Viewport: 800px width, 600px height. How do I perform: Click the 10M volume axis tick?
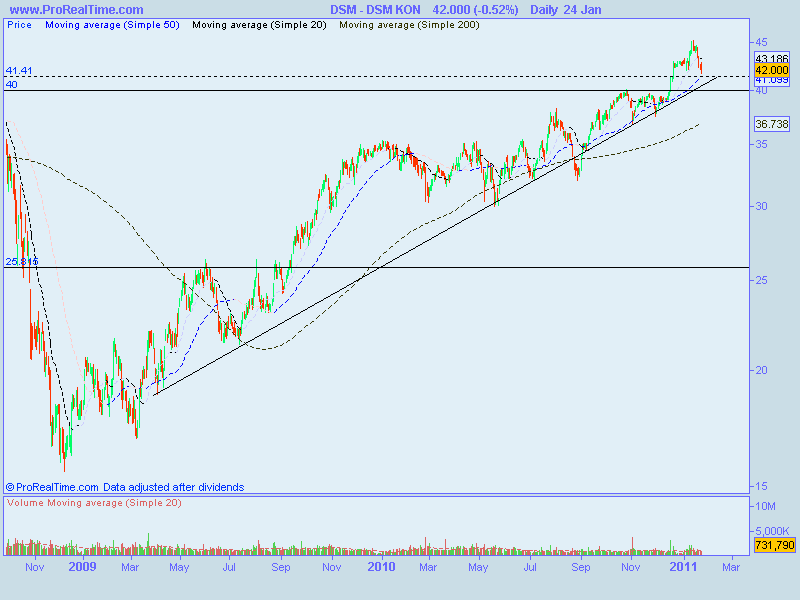[x=765, y=506]
